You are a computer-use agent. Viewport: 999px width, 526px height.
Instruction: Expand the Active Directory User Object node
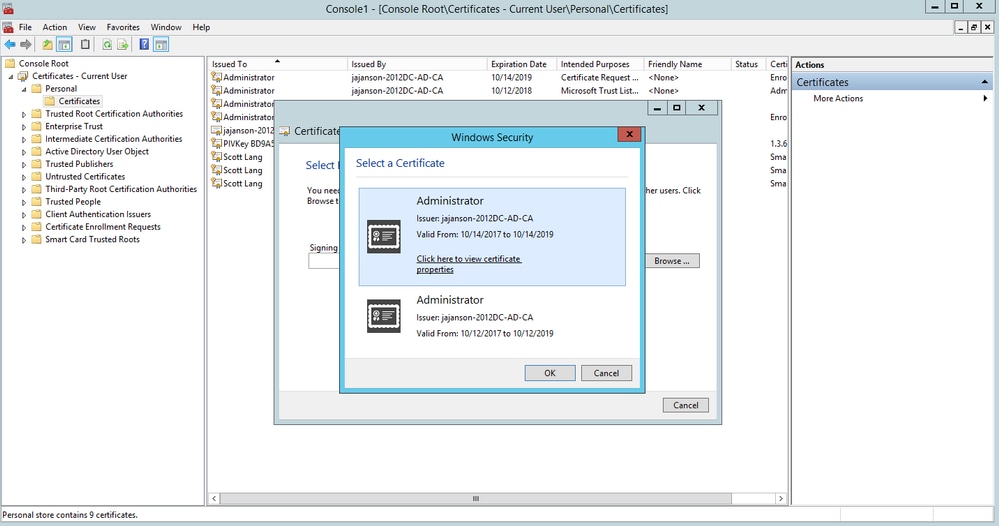(24, 152)
